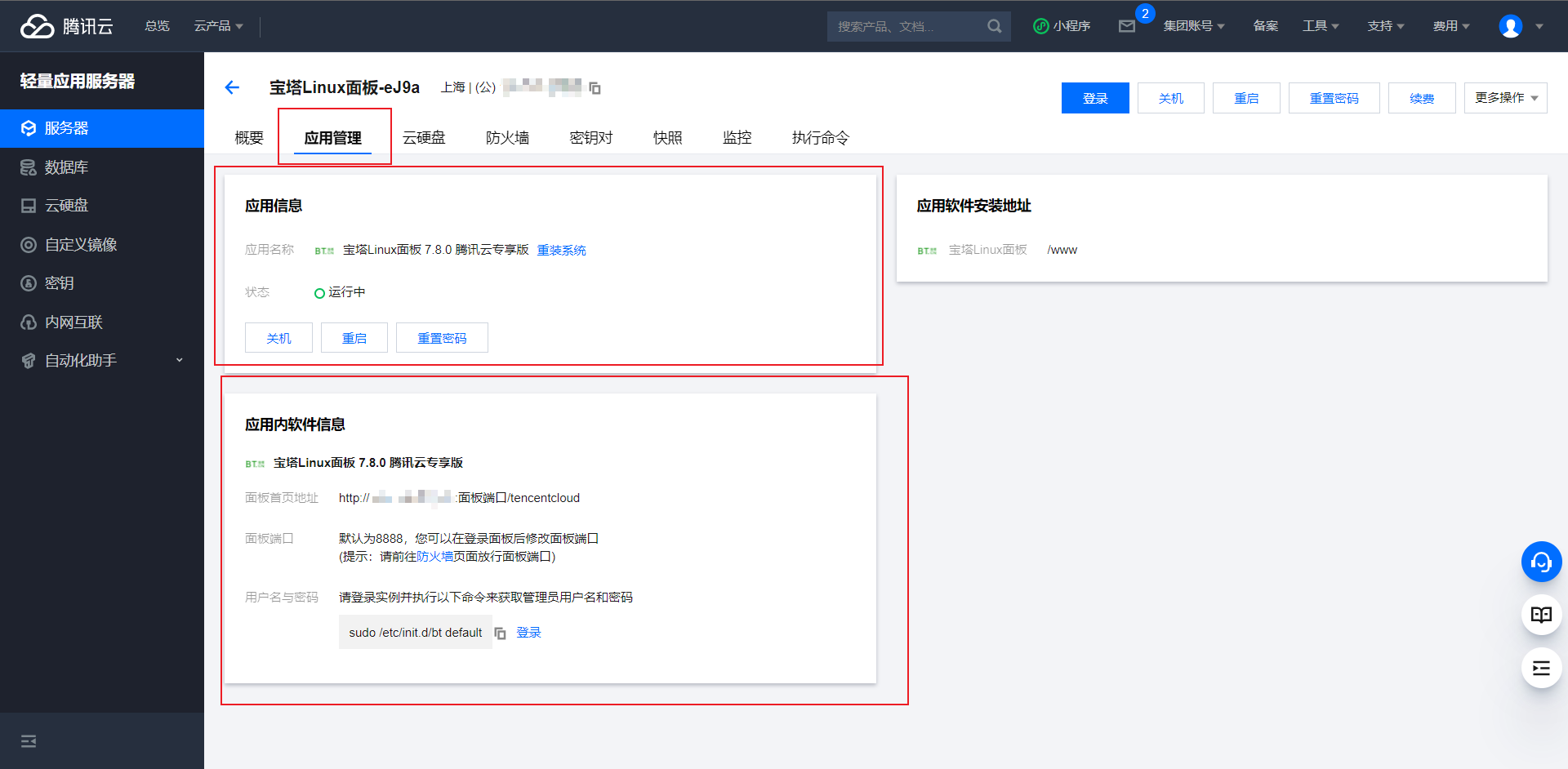The width and height of the screenshot is (1568, 769).
Task: Switch to the 防火墙 tab
Action: (507, 138)
